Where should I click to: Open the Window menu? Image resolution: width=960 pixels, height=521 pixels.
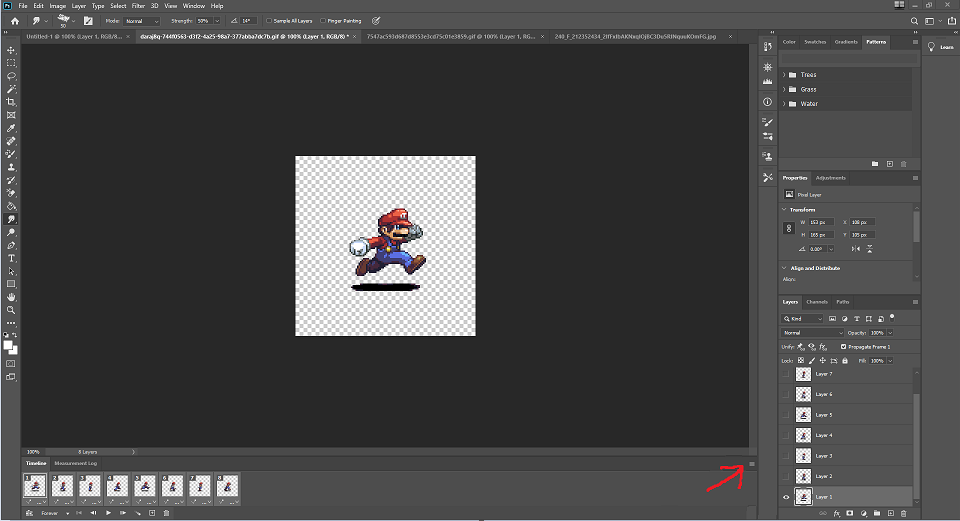pos(194,6)
